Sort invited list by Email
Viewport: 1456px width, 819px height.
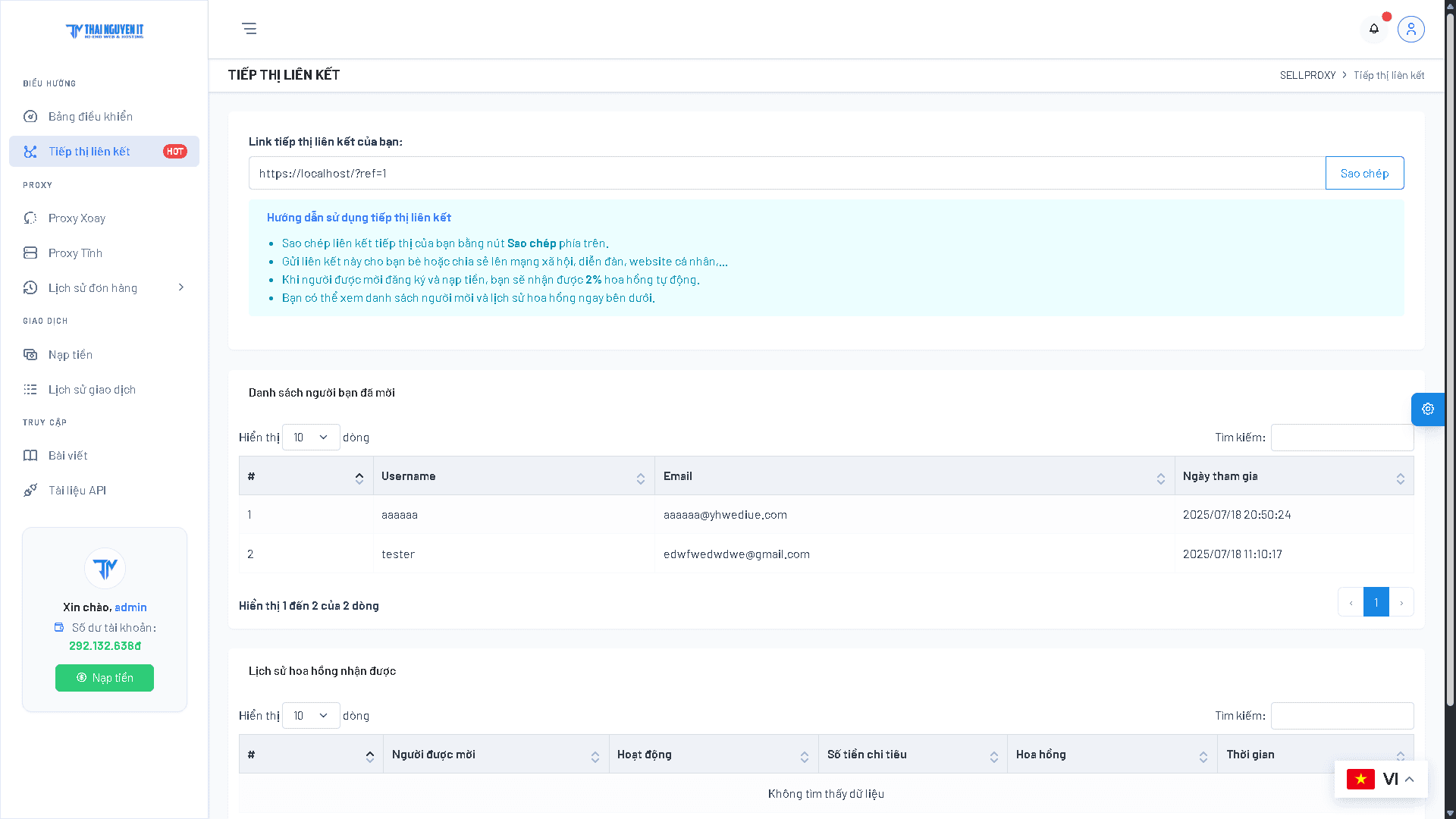914,476
